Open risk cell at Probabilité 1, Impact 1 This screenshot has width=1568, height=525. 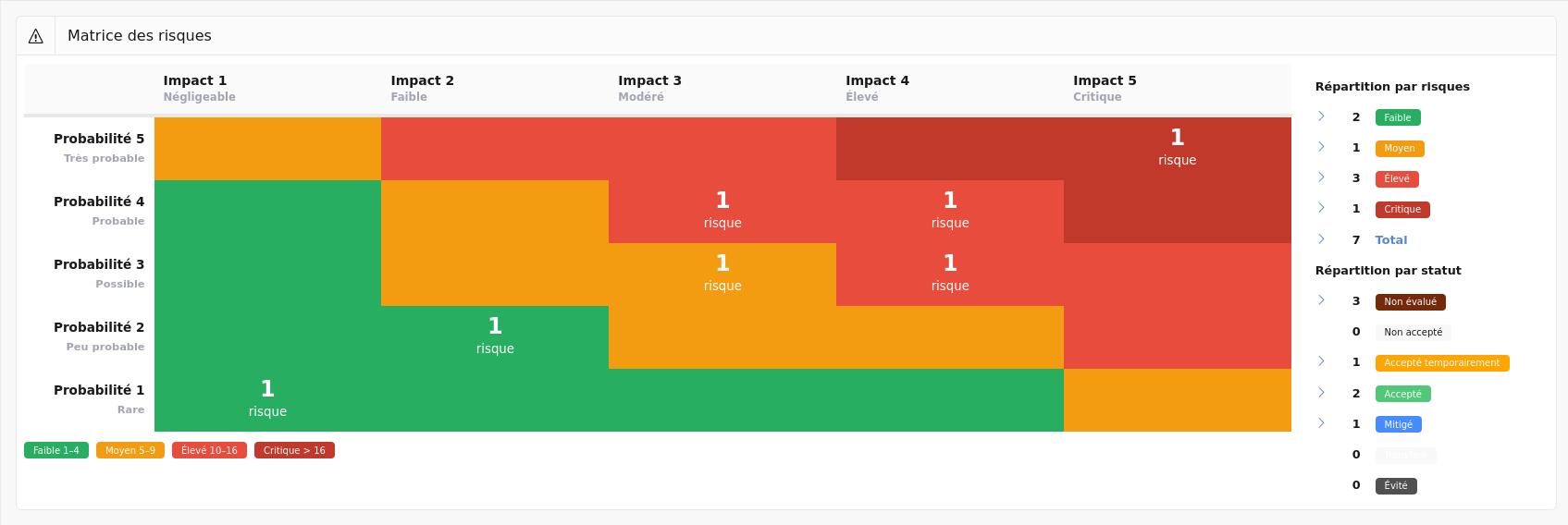(267, 399)
